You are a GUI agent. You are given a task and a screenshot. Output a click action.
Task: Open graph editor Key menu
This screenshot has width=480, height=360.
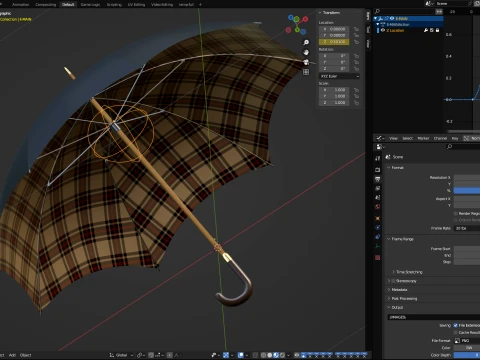tap(455, 138)
